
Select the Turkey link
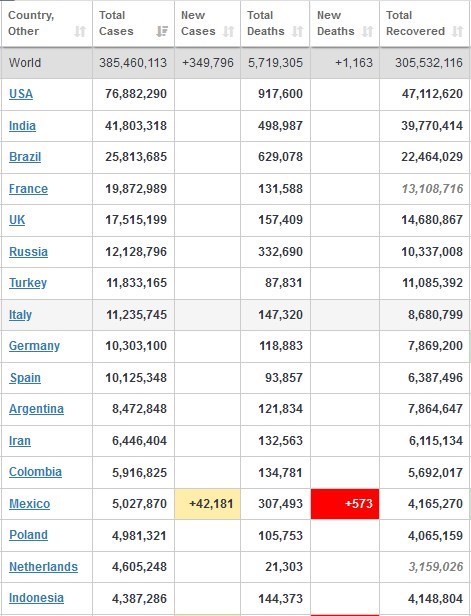click(28, 283)
